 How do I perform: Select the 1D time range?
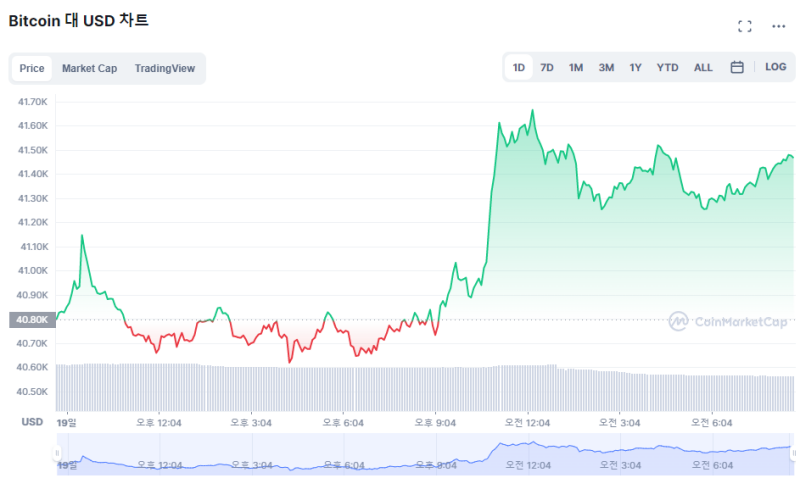[x=518, y=67]
